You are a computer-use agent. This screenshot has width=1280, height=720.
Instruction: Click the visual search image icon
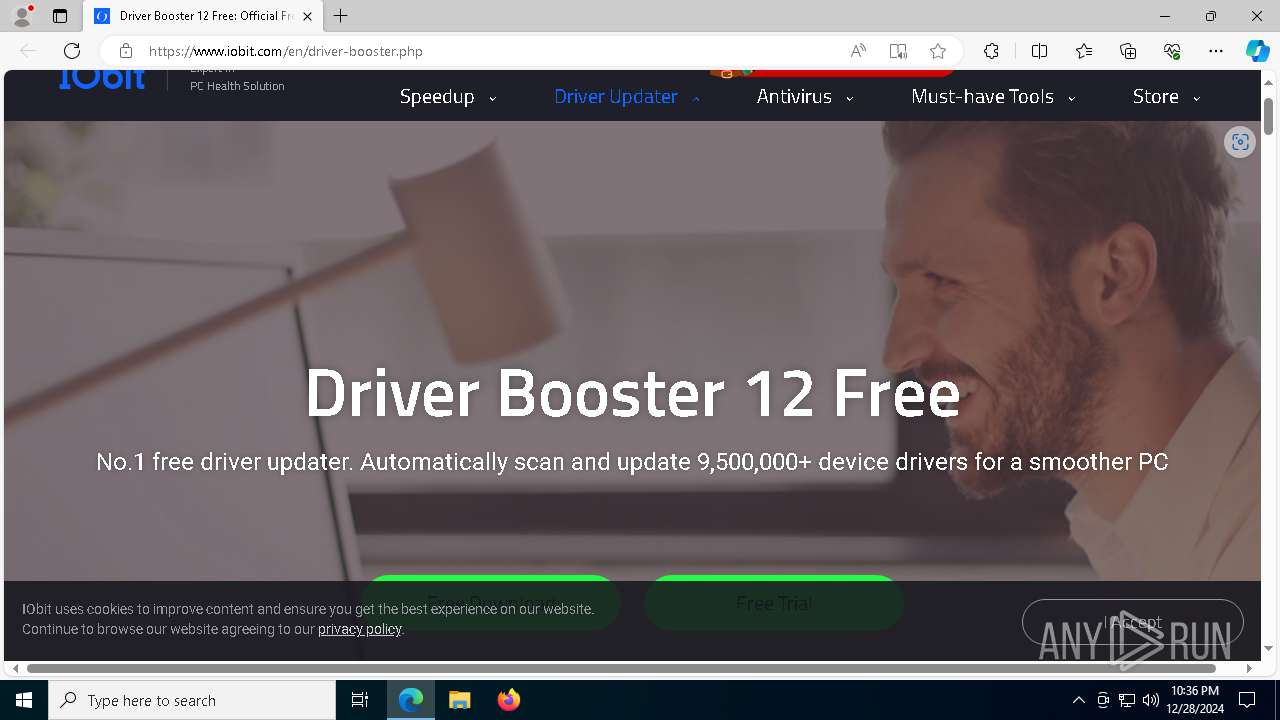tap(1240, 142)
